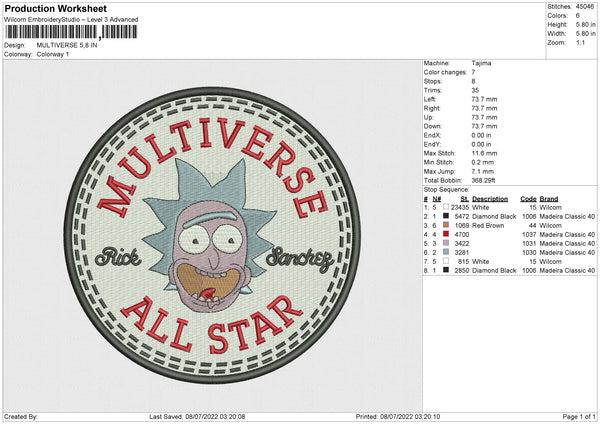Screen dimensions: 600x424
Task: Click the 73.7 mm value beside Right
Action: (484, 108)
